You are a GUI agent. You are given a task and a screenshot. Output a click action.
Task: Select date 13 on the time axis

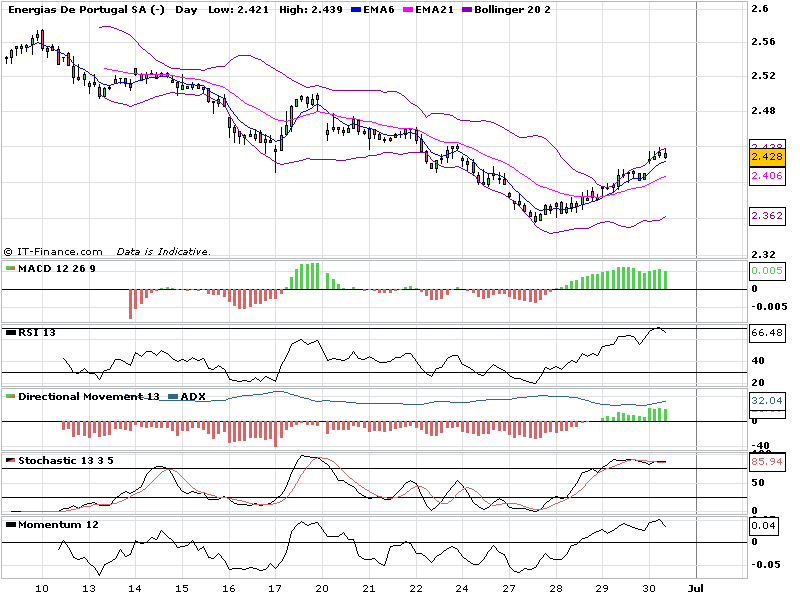pyautogui.click(x=89, y=589)
